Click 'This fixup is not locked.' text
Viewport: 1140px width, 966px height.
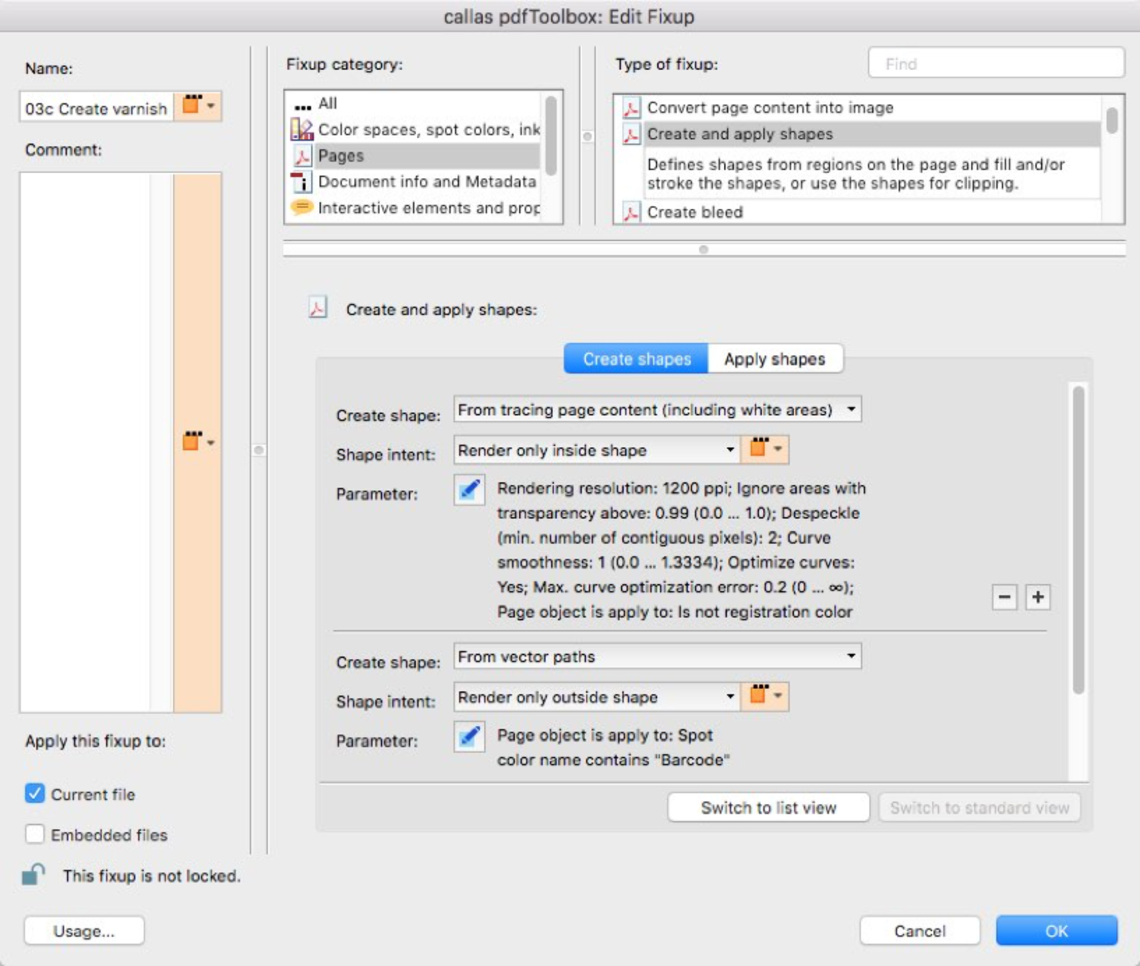[151, 876]
